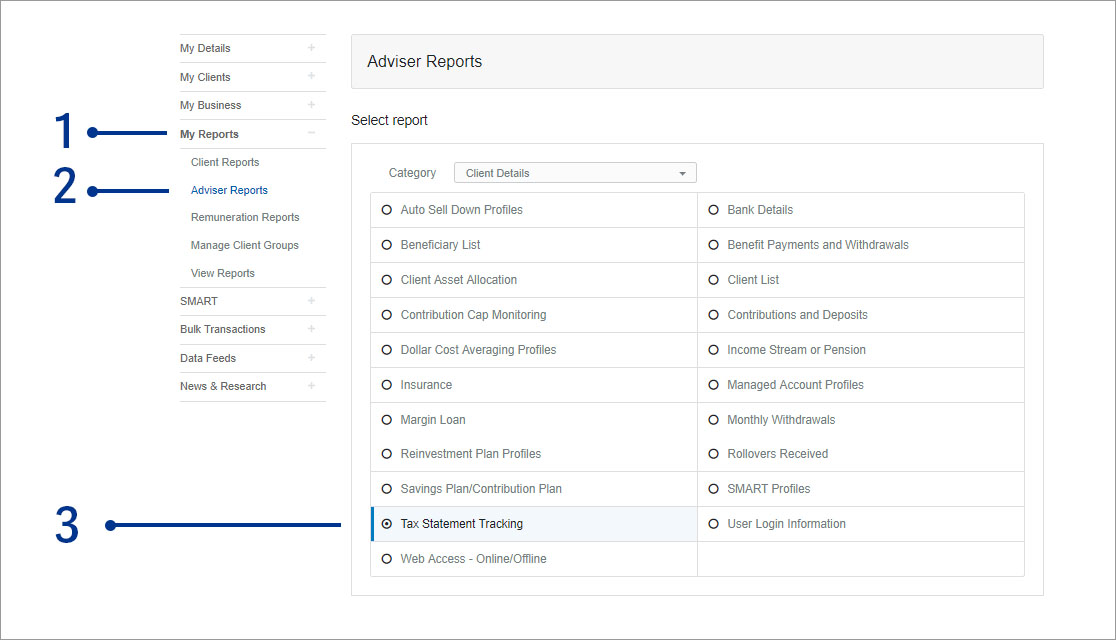Open the Category dropdown

click(x=575, y=173)
